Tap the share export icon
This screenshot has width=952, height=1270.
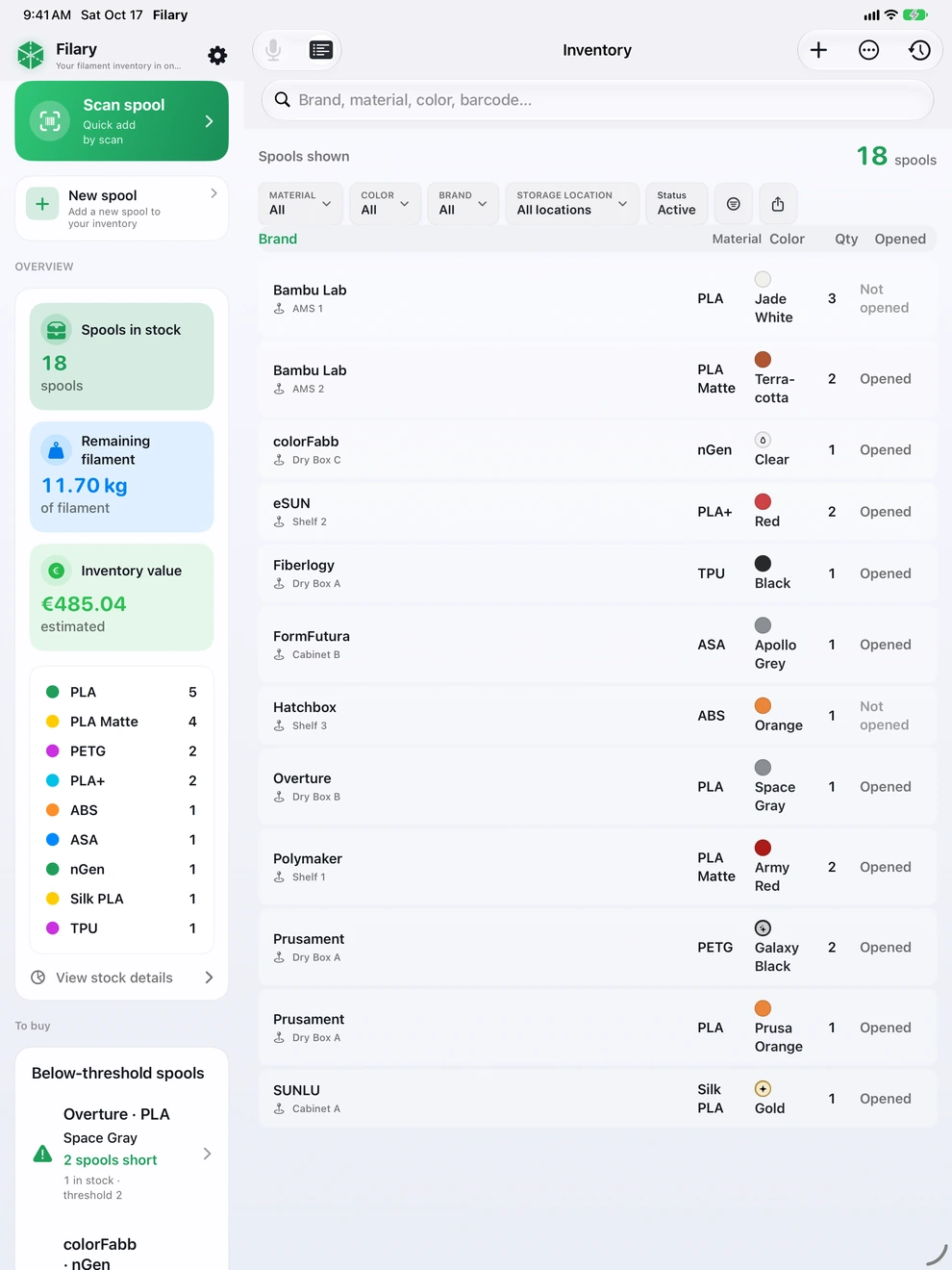[778, 204]
